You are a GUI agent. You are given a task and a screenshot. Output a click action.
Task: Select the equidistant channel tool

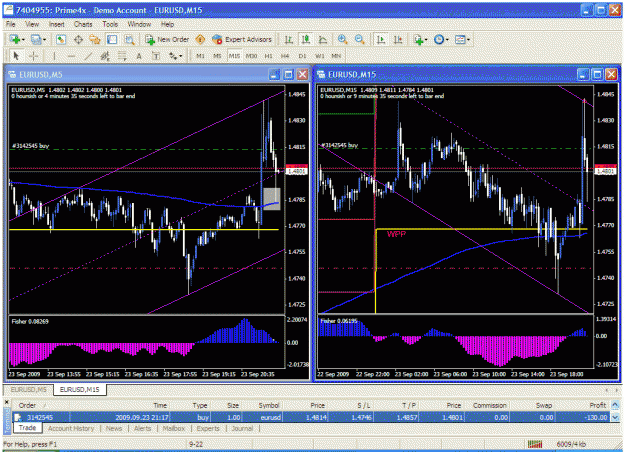pos(105,56)
